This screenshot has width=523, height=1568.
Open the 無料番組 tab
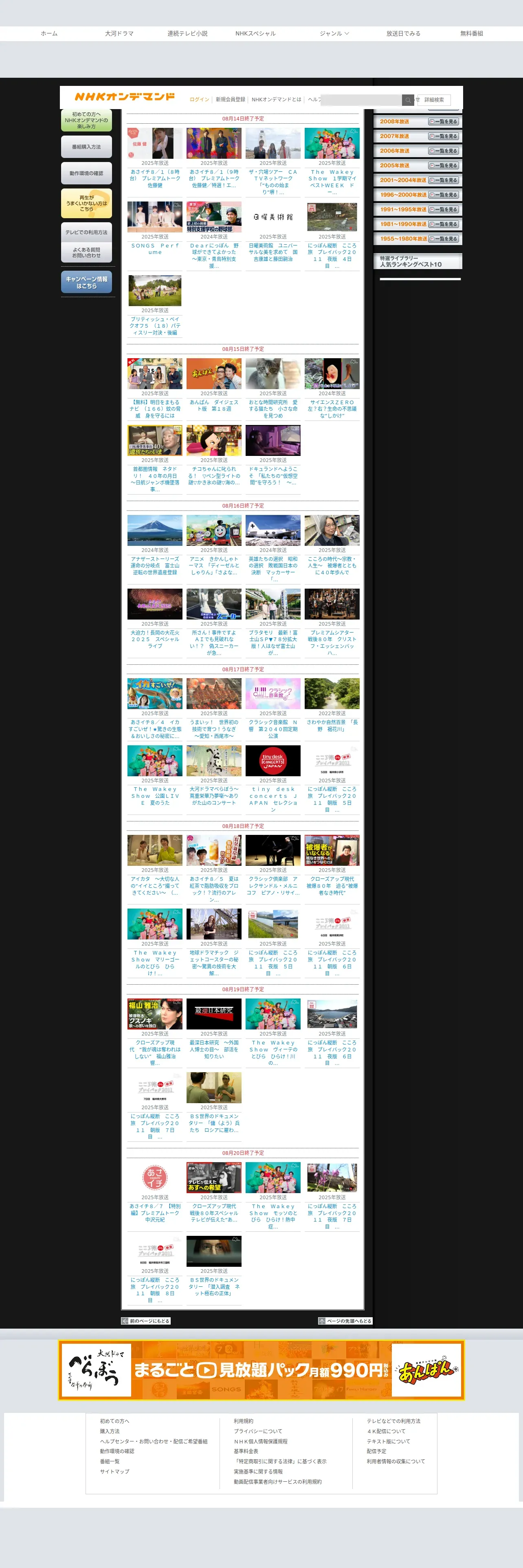(x=471, y=33)
